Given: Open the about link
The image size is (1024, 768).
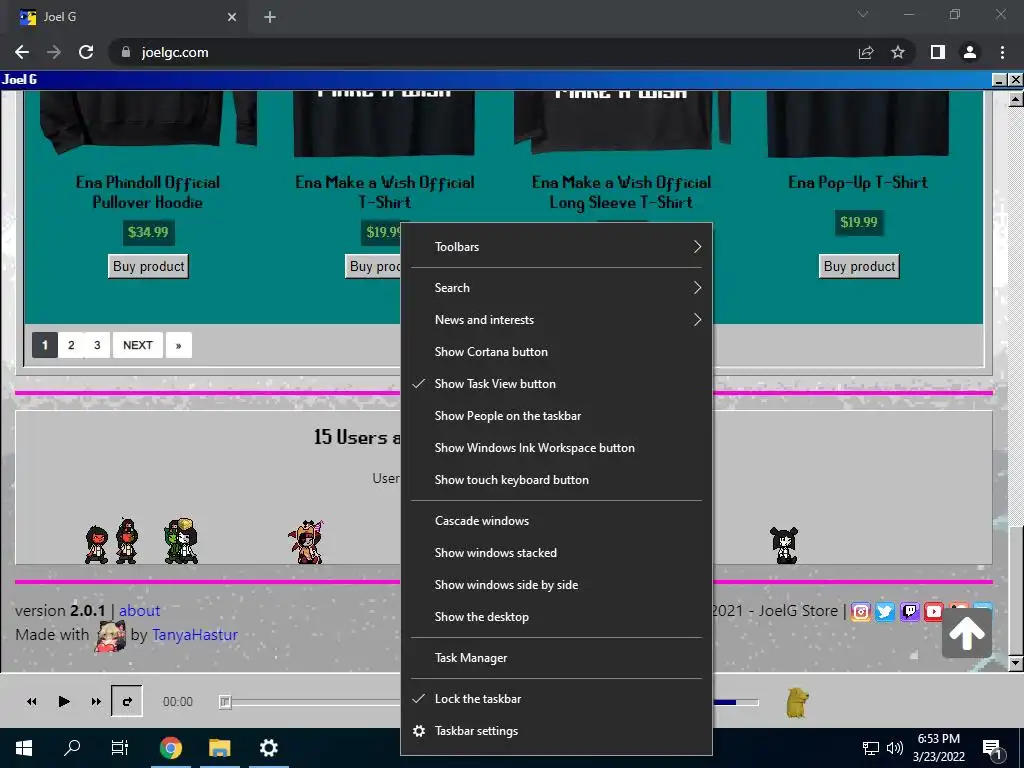Looking at the screenshot, I should [139, 611].
